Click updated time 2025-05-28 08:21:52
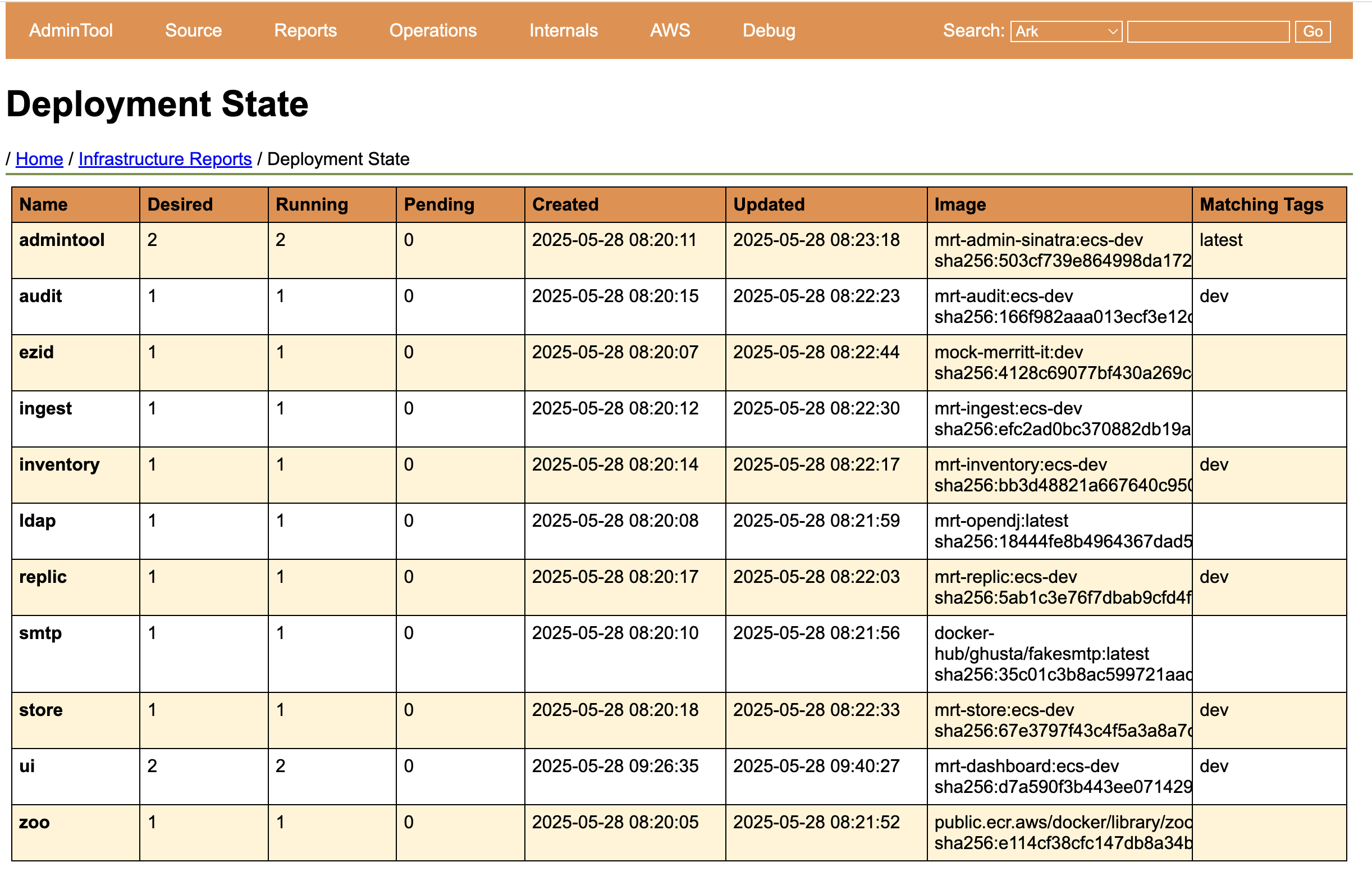 816,822
